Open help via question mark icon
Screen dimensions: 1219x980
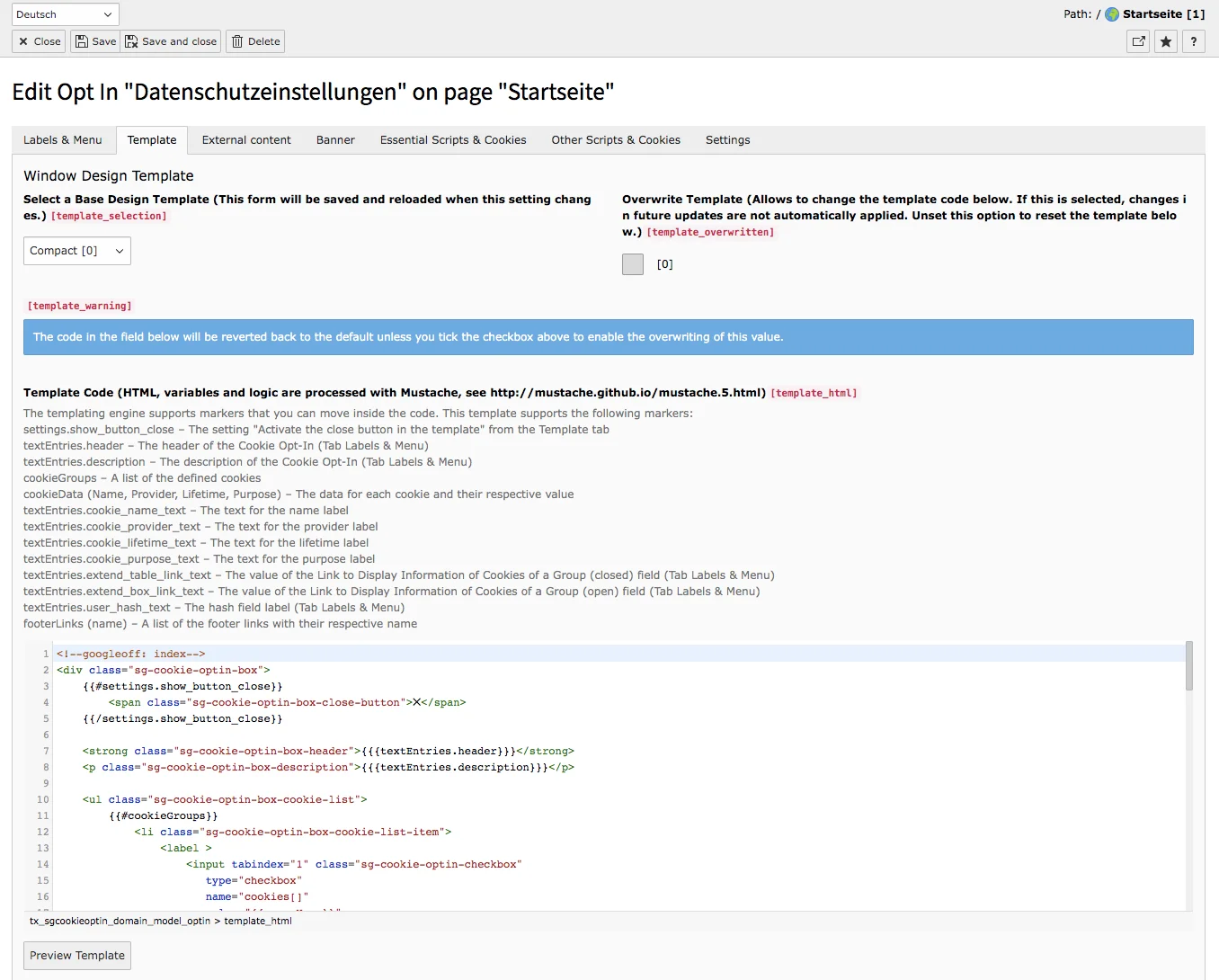point(1193,41)
